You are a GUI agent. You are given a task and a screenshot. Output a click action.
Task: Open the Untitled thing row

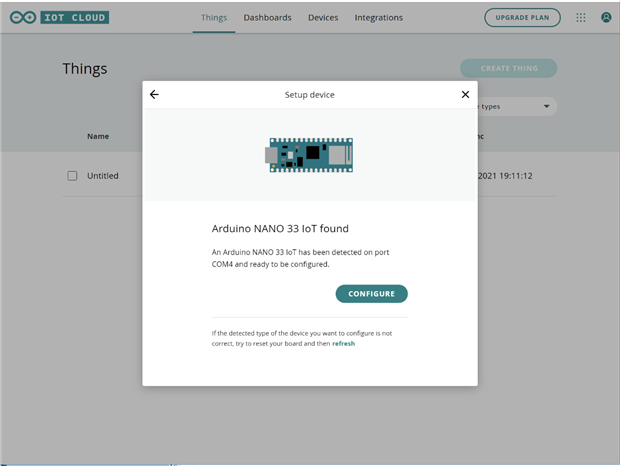coord(103,175)
